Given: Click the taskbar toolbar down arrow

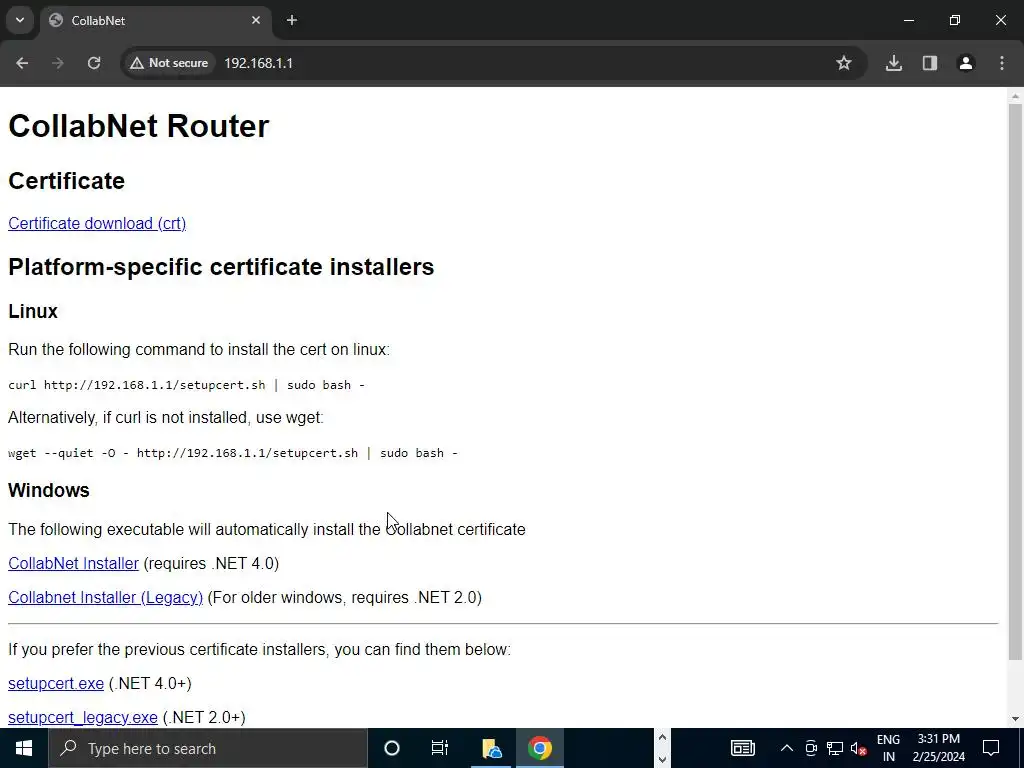Looking at the screenshot, I should pyautogui.click(x=662, y=760).
